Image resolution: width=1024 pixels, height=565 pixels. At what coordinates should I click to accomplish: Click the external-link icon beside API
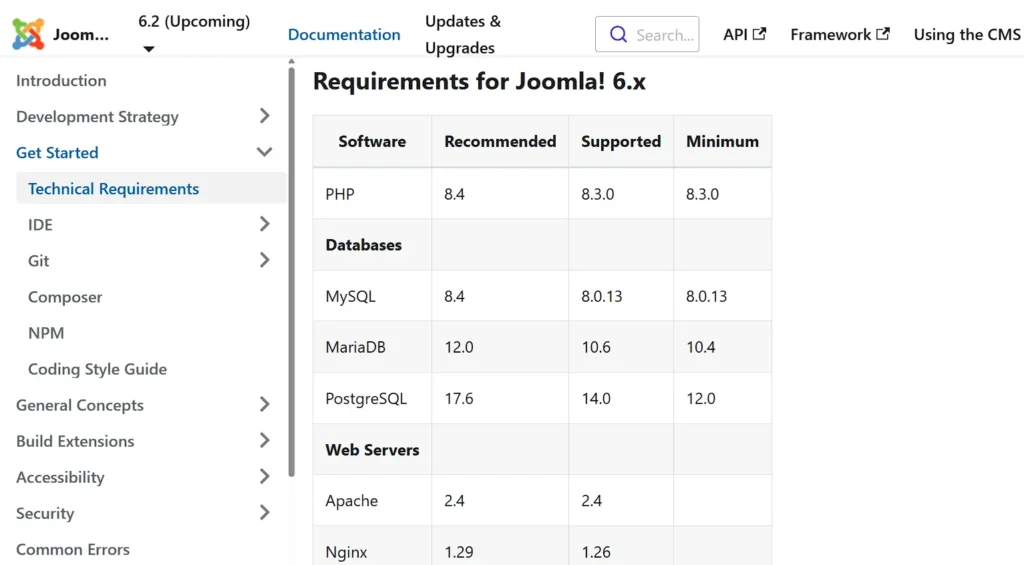pos(759,33)
